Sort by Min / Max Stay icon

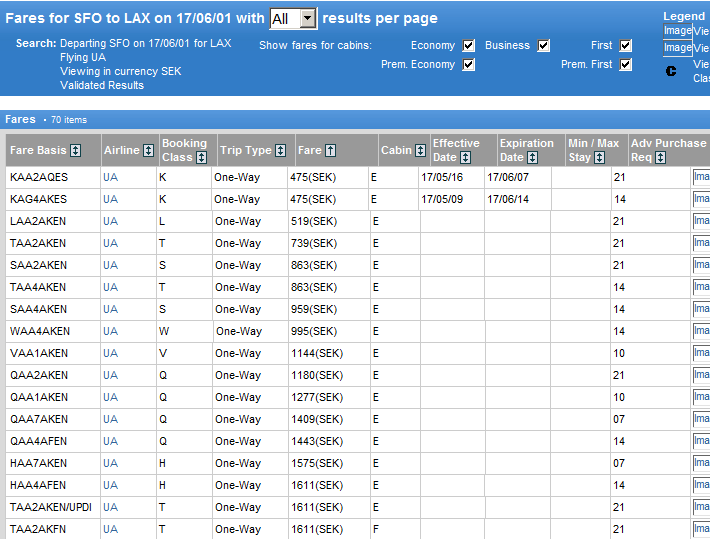pos(600,157)
